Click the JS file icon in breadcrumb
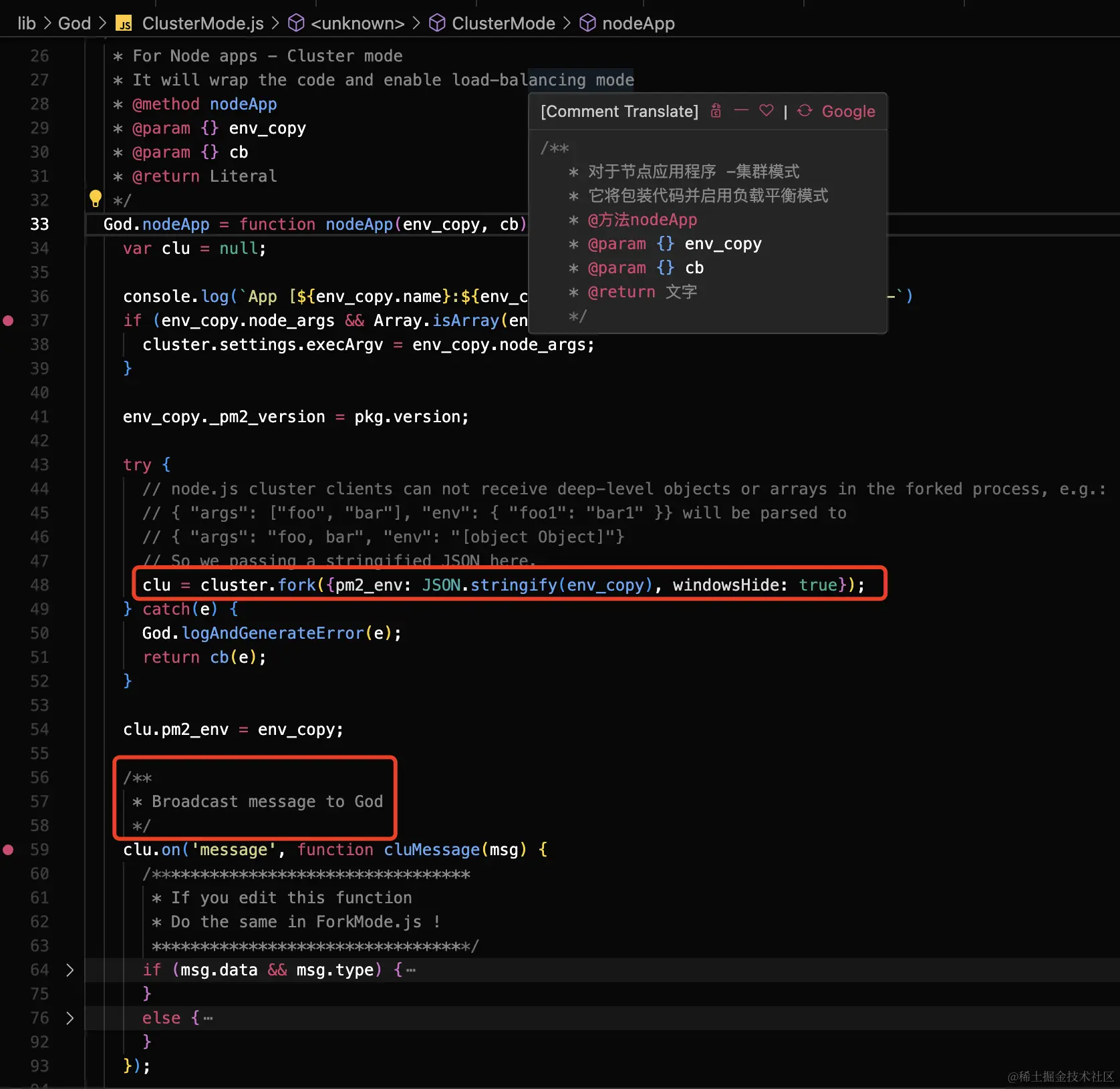The height and width of the screenshot is (1089, 1120). point(124,24)
